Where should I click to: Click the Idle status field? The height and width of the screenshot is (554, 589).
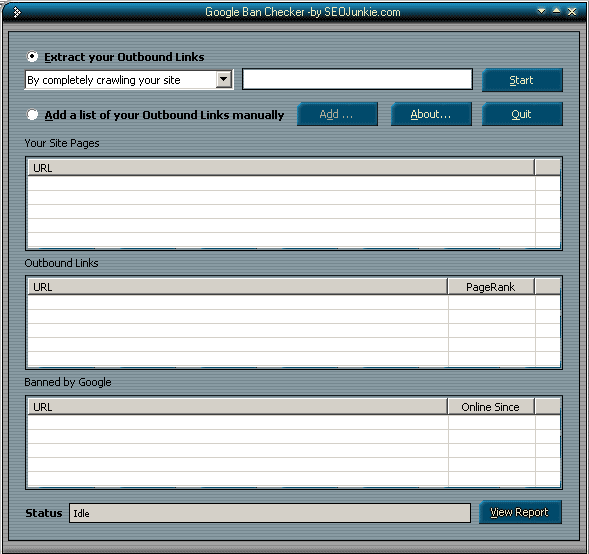coord(270,513)
